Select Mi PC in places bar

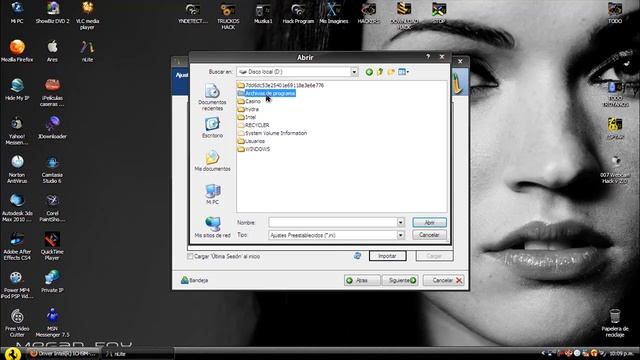(x=212, y=194)
